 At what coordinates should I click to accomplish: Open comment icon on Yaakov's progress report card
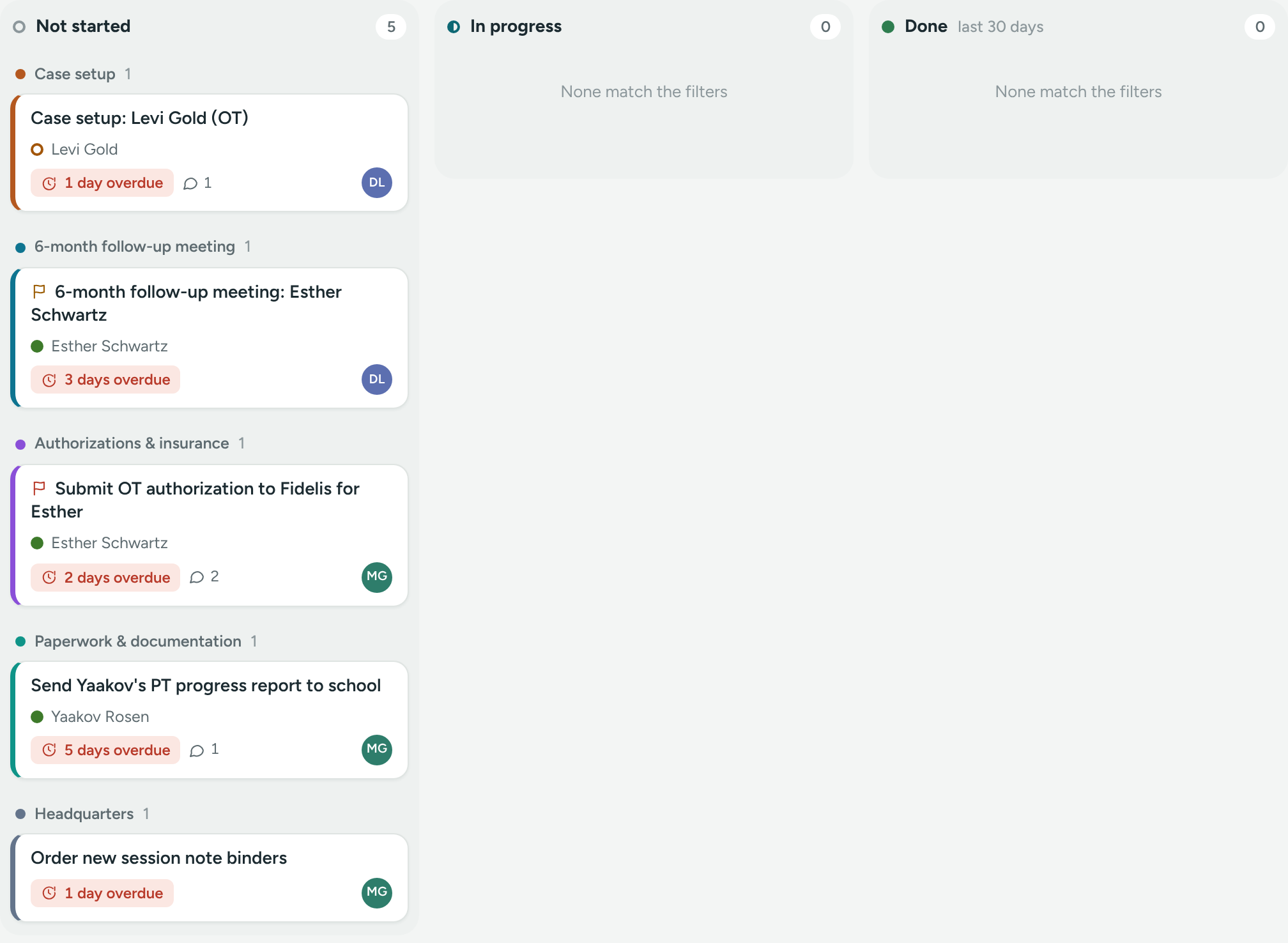(x=197, y=750)
